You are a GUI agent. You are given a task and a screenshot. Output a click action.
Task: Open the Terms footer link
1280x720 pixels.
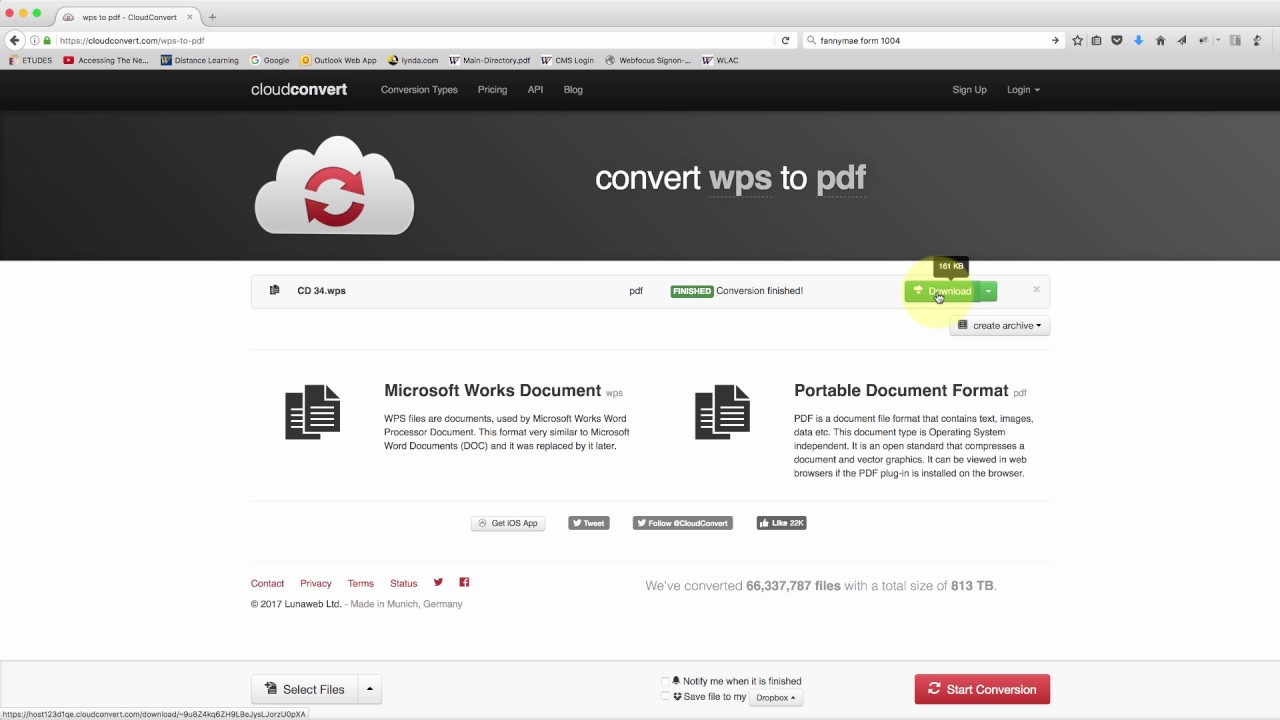click(361, 583)
